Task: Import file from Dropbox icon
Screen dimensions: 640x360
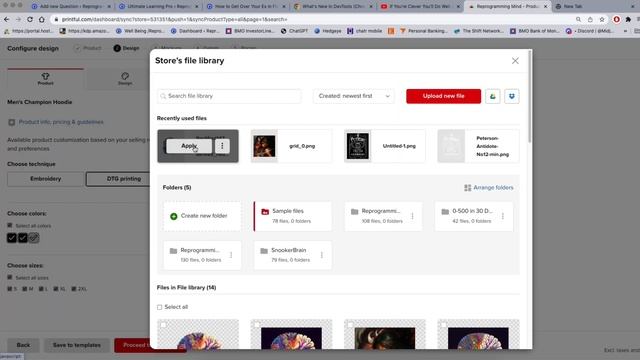Action: click(511, 96)
